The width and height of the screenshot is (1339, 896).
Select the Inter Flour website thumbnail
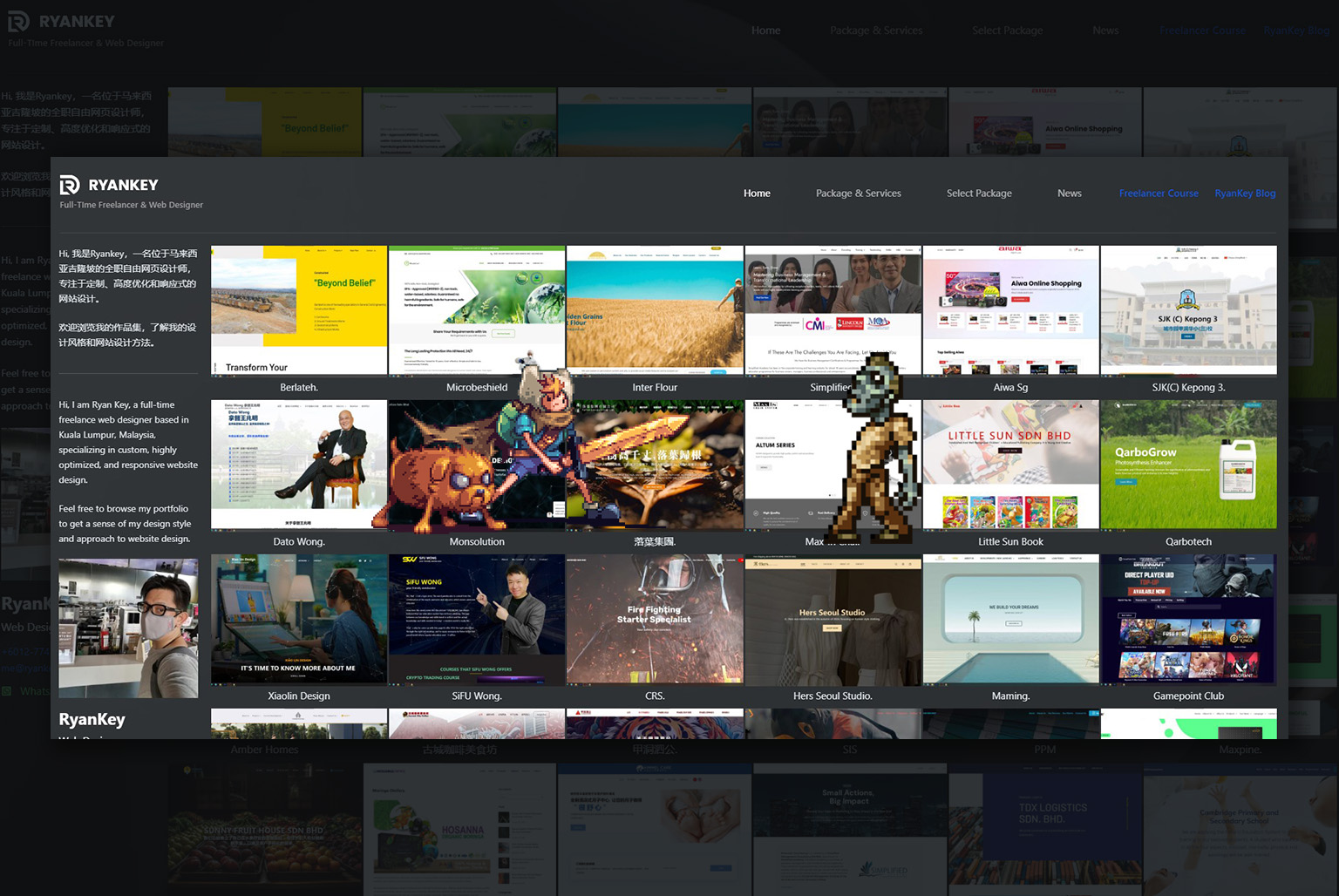pos(655,309)
